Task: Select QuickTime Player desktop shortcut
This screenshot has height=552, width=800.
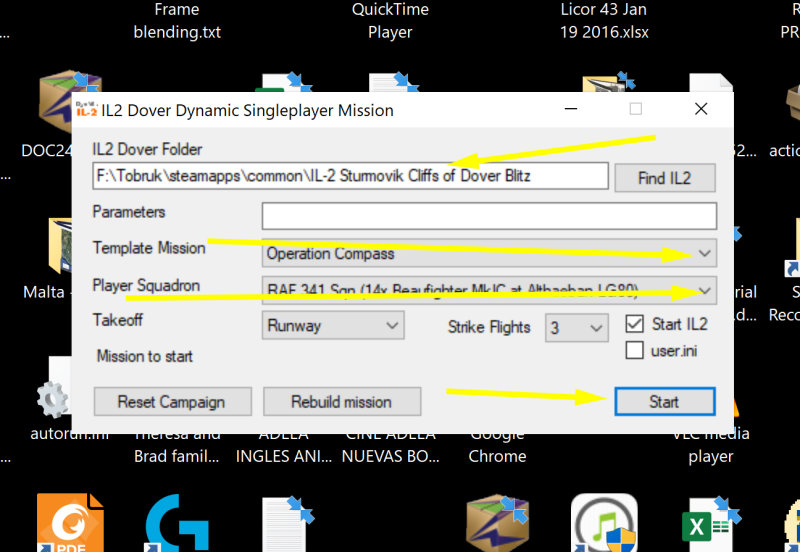Action: [390, 20]
